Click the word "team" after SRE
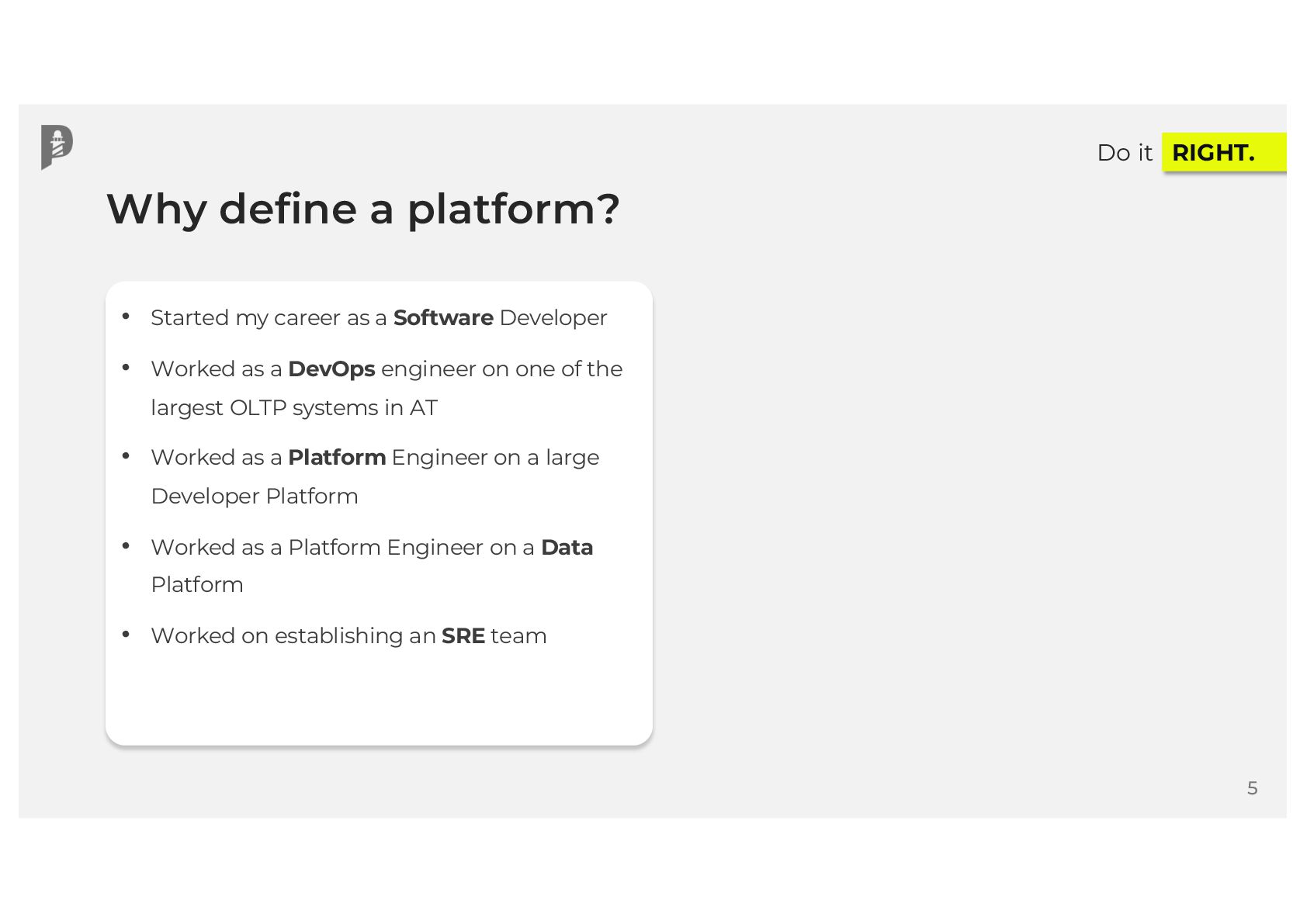This screenshot has width=1307, height=924. (x=518, y=636)
